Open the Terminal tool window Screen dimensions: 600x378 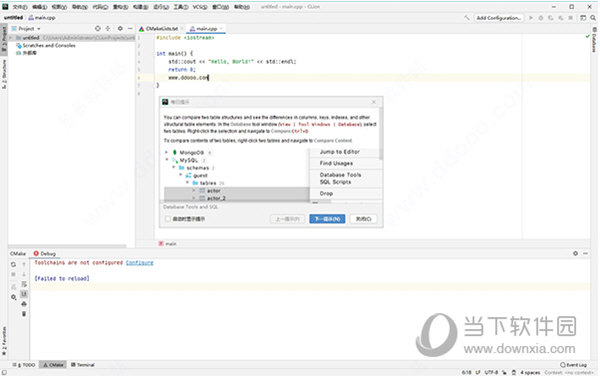click(x=83, y=365)
